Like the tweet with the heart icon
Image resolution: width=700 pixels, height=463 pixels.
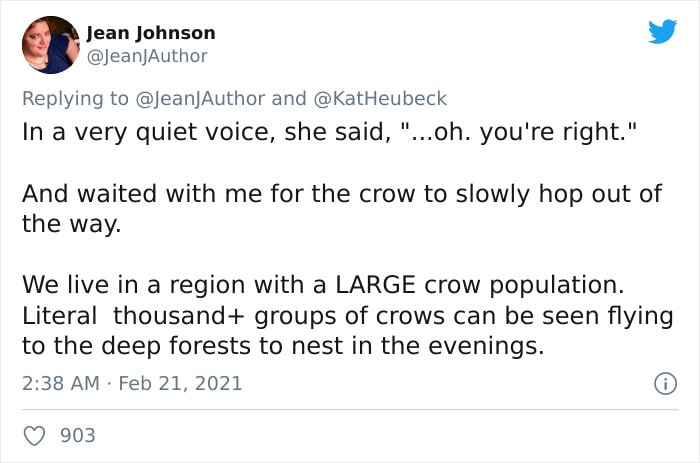(34, 435)
